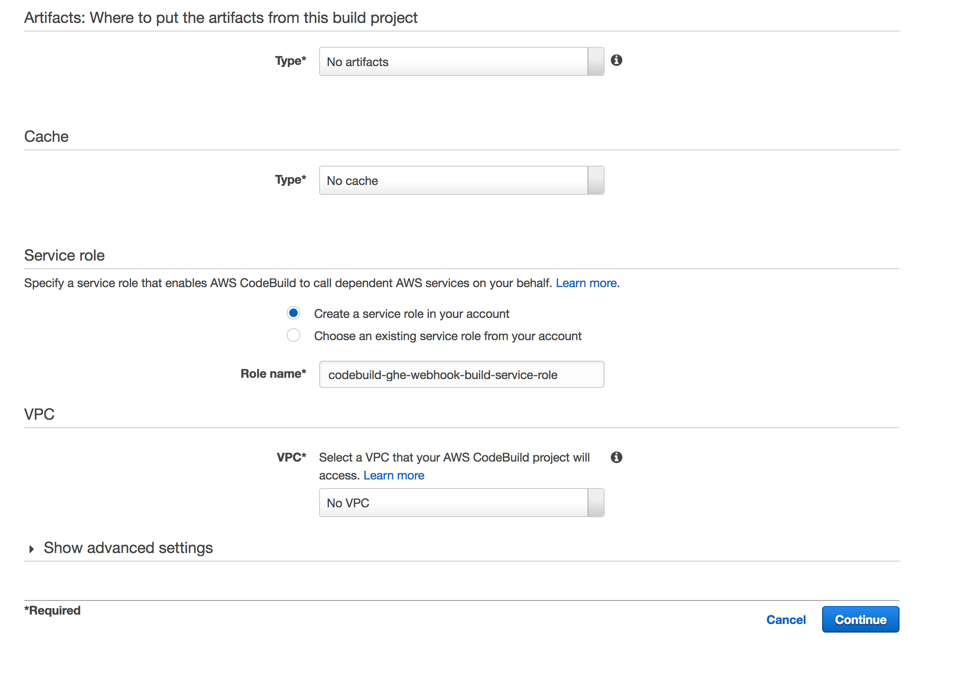Open the Artifacts Type 'No artifacts' dropdown
974x675 pixels.
click(x=455, y=62)
